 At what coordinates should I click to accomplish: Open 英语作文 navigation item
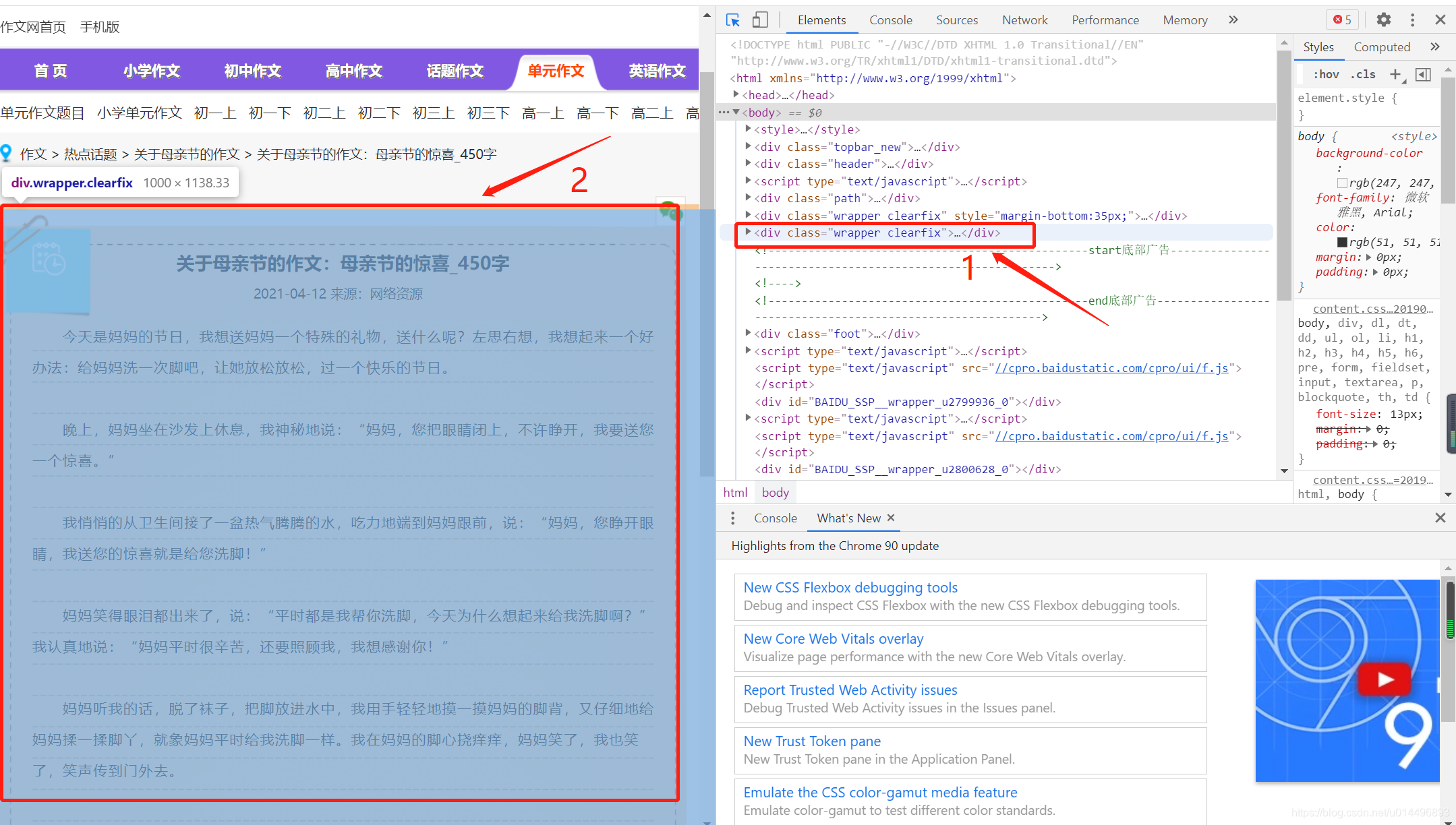click(657, 70)
